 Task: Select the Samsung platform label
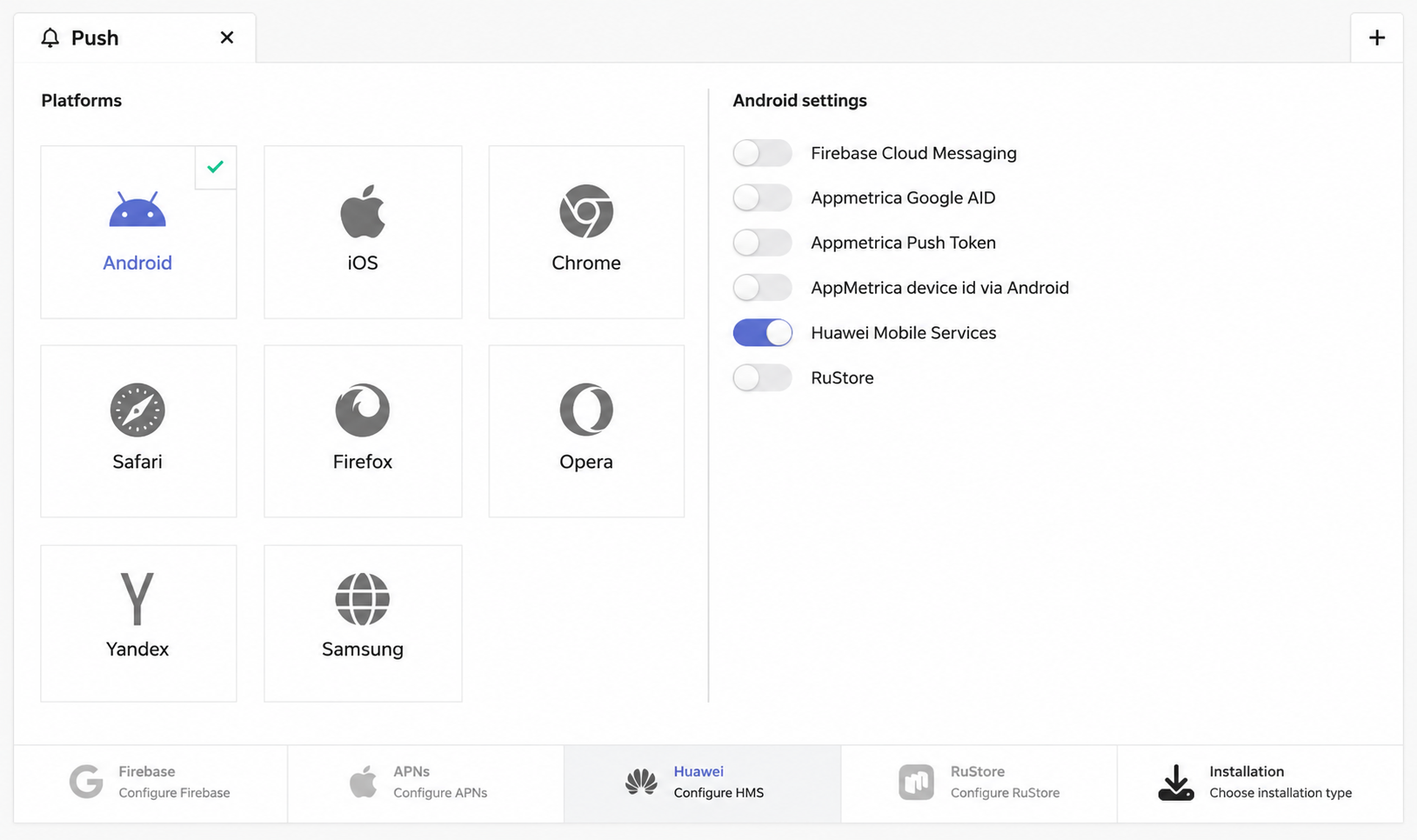pyautogui.click(x=363, y=649)
